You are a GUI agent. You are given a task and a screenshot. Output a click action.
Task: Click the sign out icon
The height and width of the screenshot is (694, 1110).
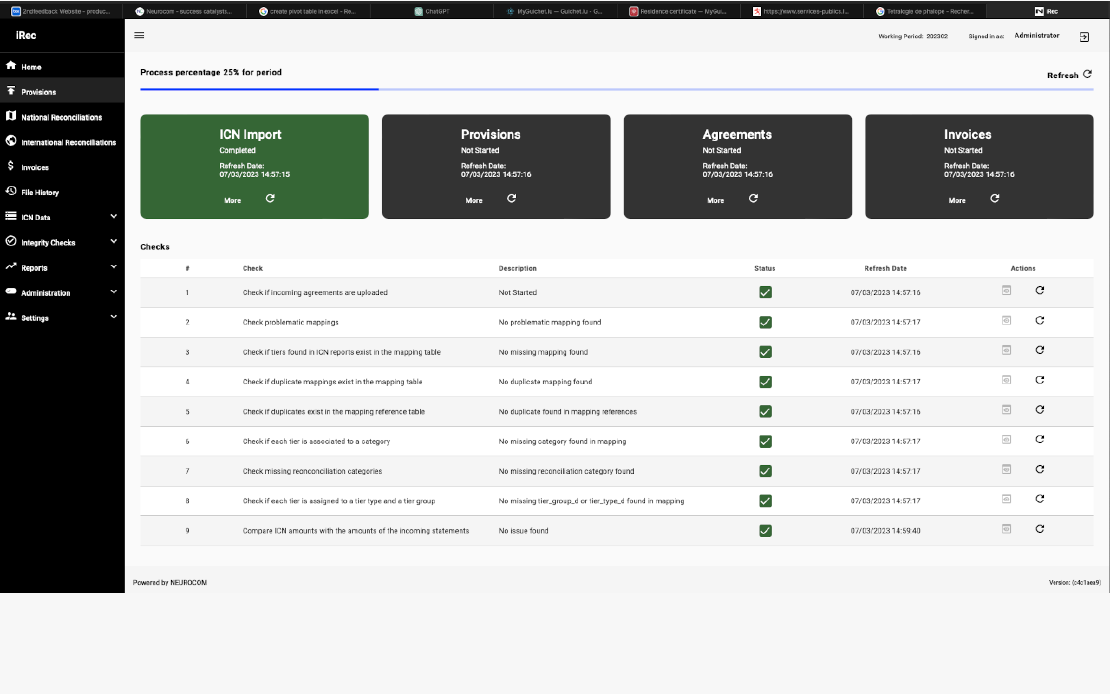tap(1084, 37)
